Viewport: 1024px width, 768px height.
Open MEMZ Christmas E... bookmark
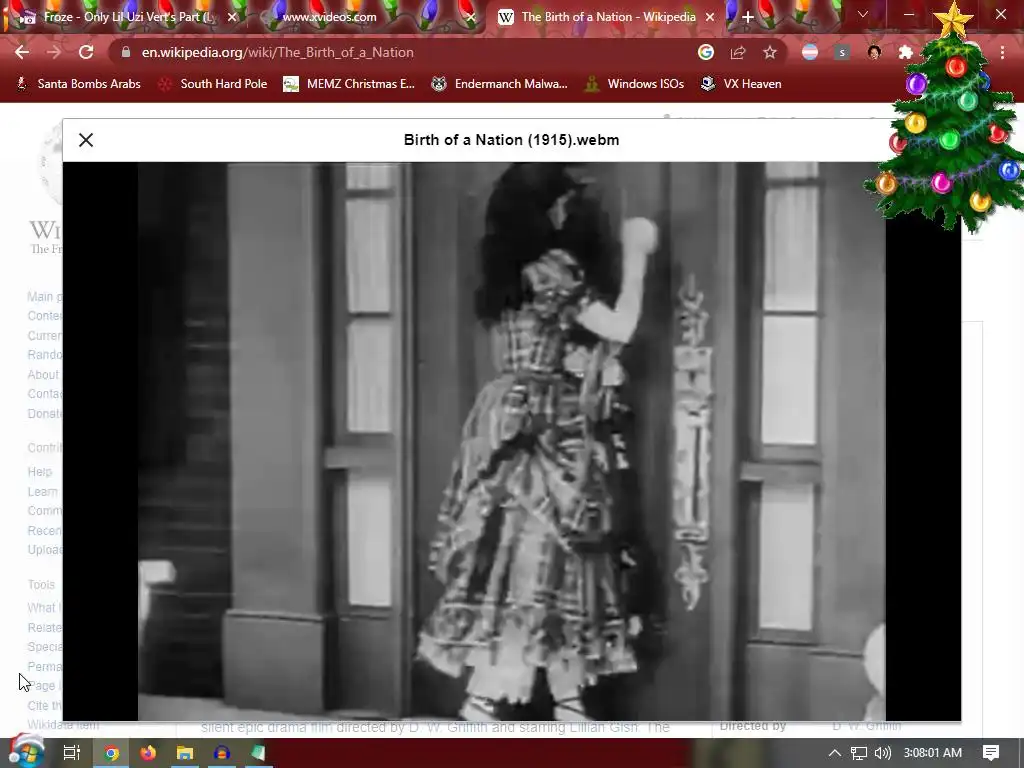point(349,84)
